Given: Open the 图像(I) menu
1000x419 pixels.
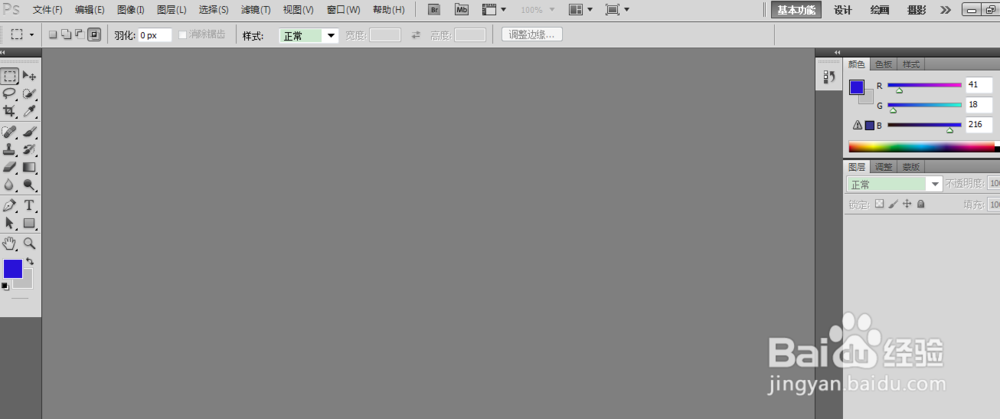Looking at the screenshot, I should tap(131, 10).
